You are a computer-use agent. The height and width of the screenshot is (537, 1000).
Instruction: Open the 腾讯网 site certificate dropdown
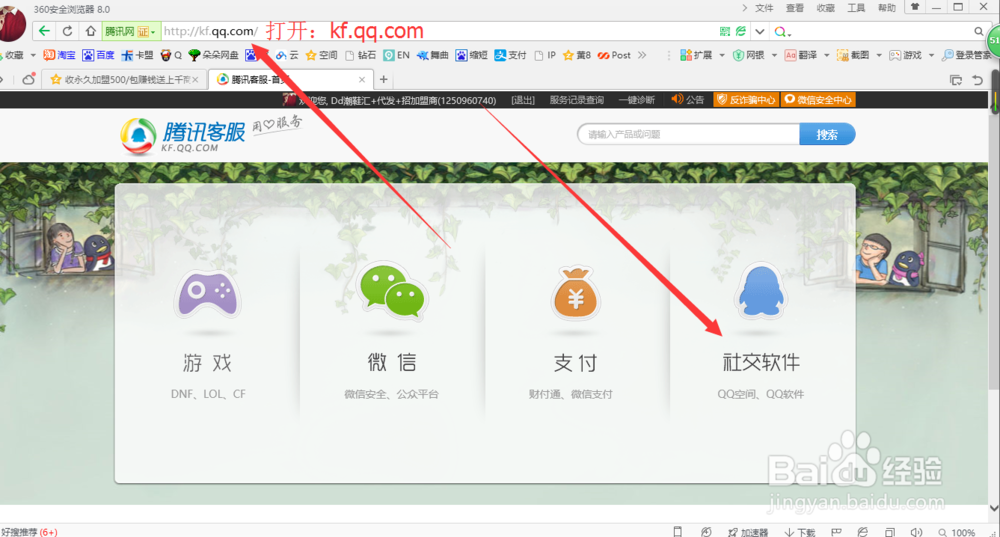(130, 31)
